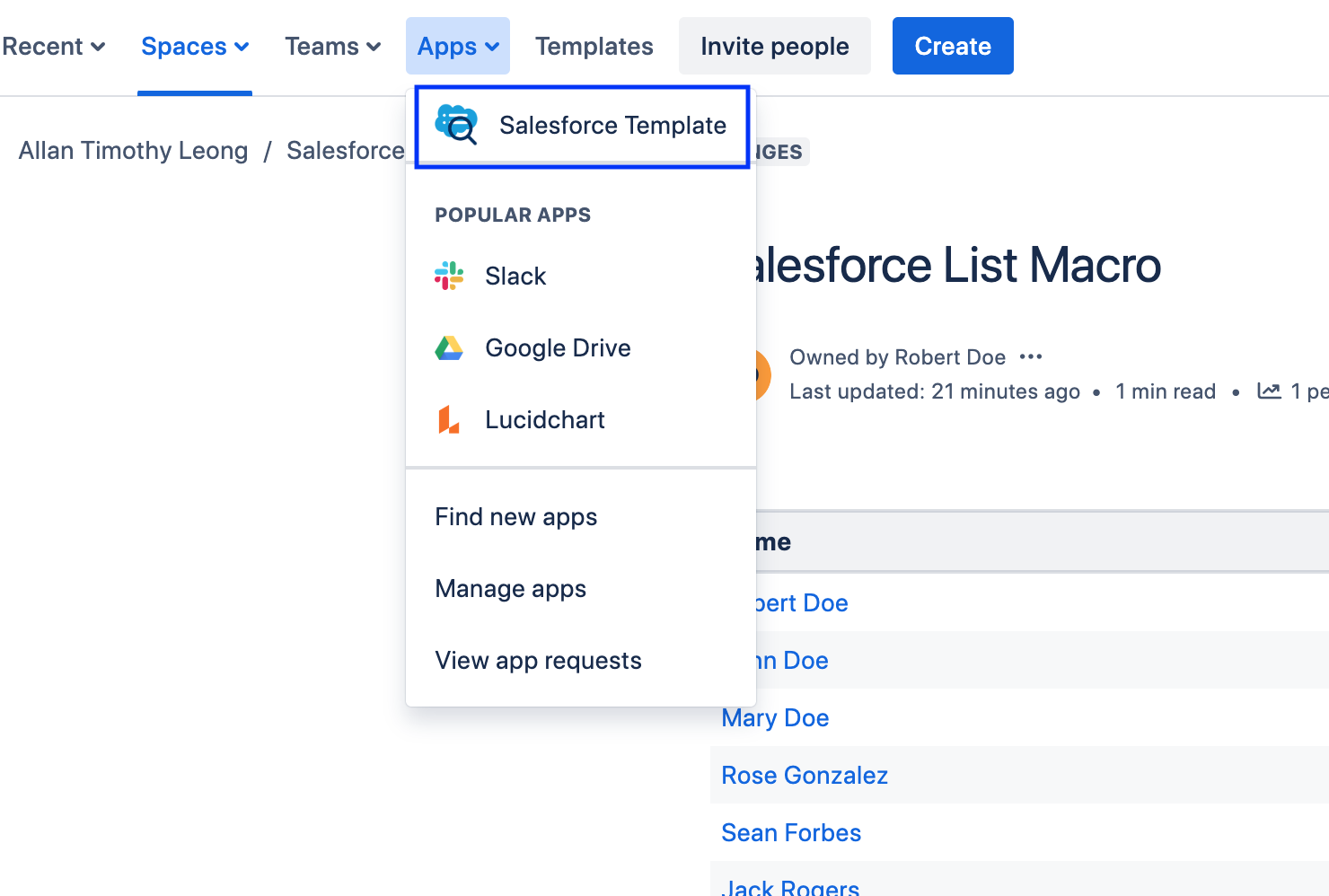The image size is (1329, 896).
Task: Click the Slack logo icon
Action: point(449,276)
